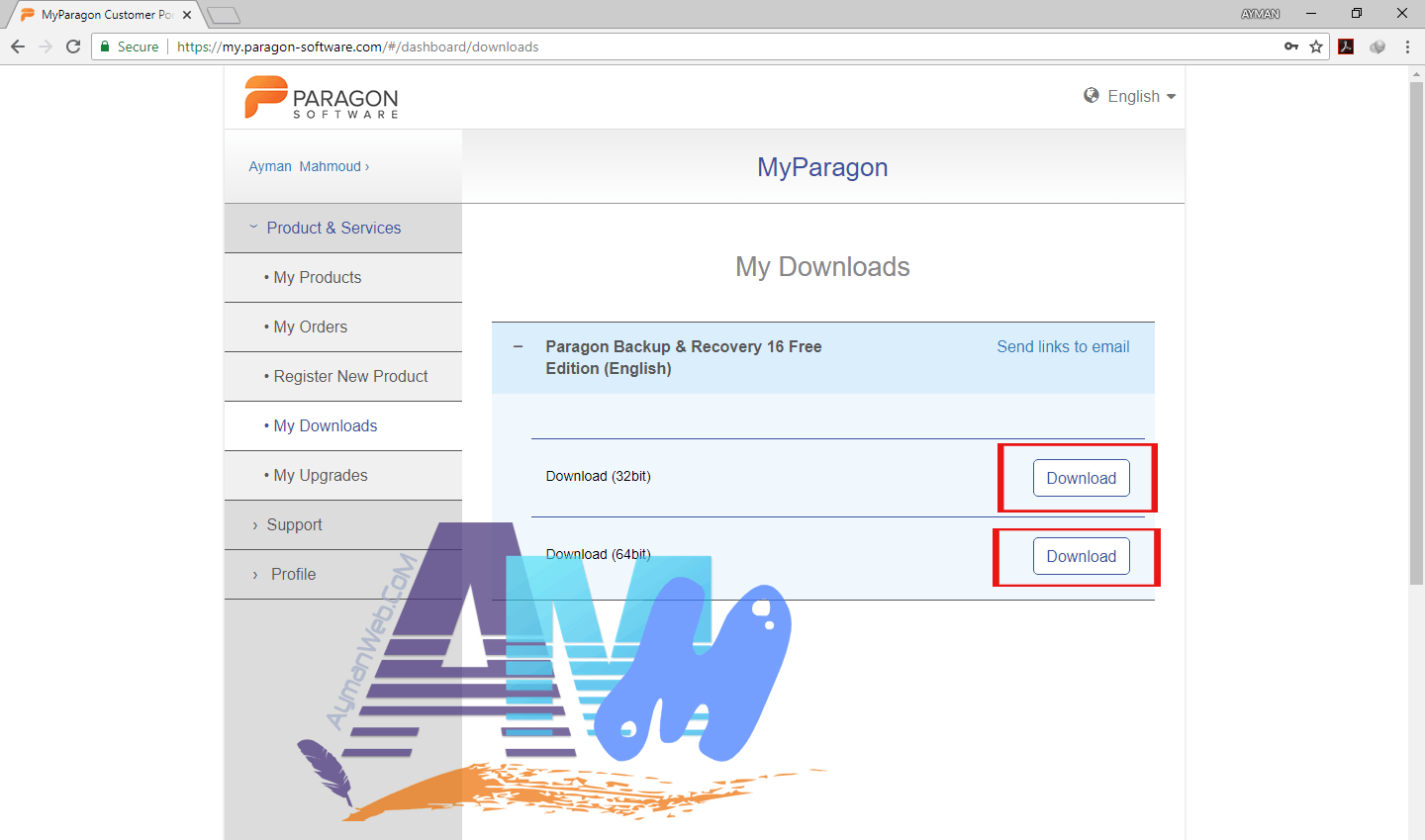Viewport: 1425px width, 840px height.
Task: Click the 'MyParagon' header title
Action: click(x=822, y=167)
